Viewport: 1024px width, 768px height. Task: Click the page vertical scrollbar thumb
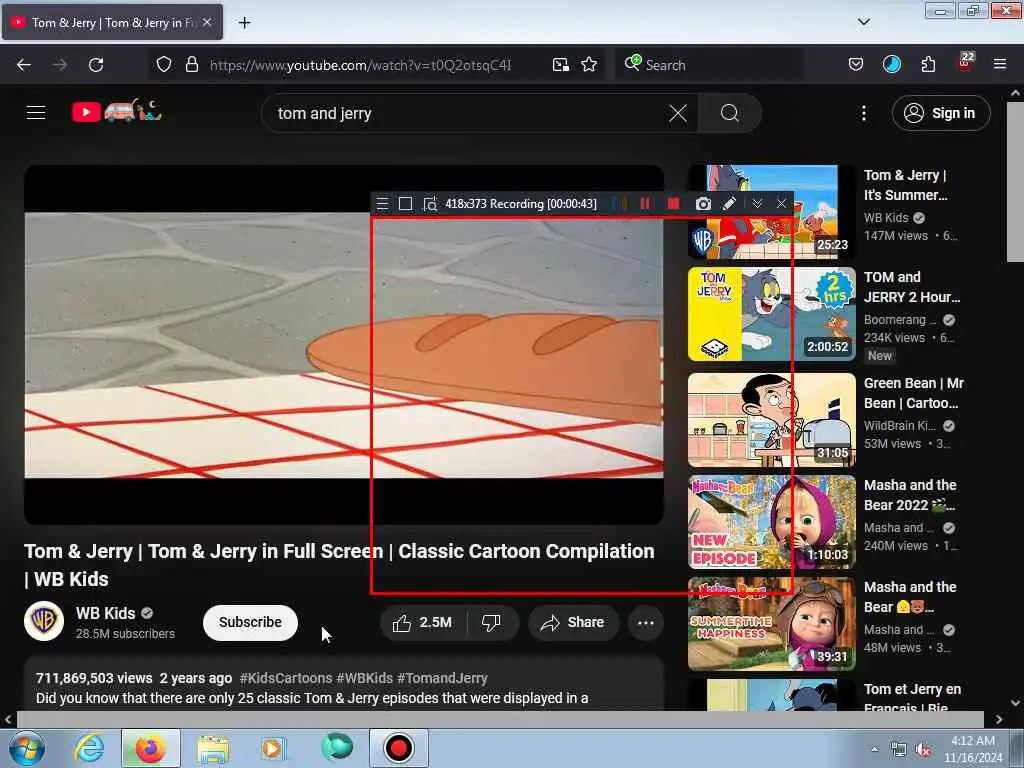(1015, 182)
